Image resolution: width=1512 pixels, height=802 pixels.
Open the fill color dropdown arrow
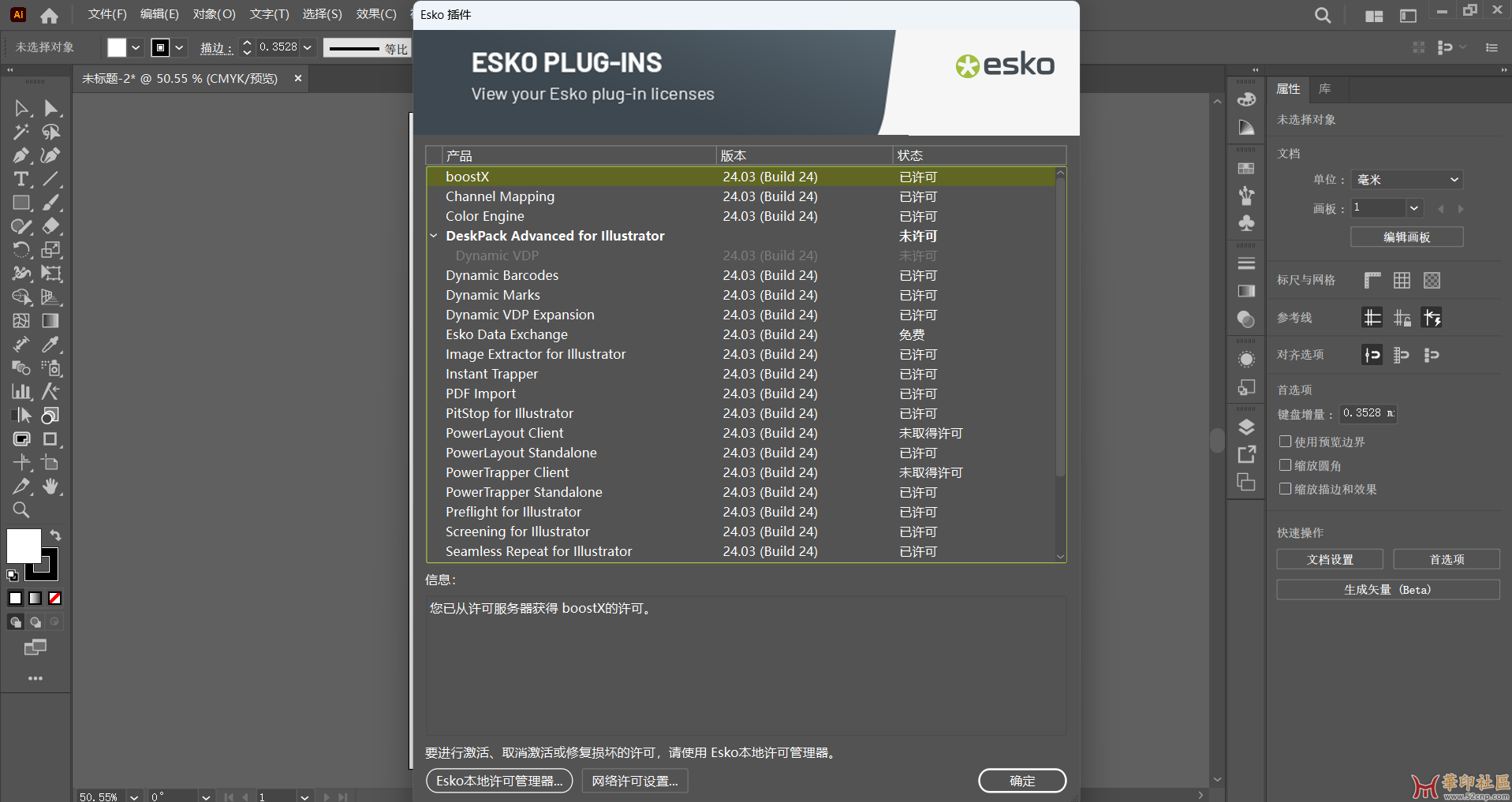136,47
